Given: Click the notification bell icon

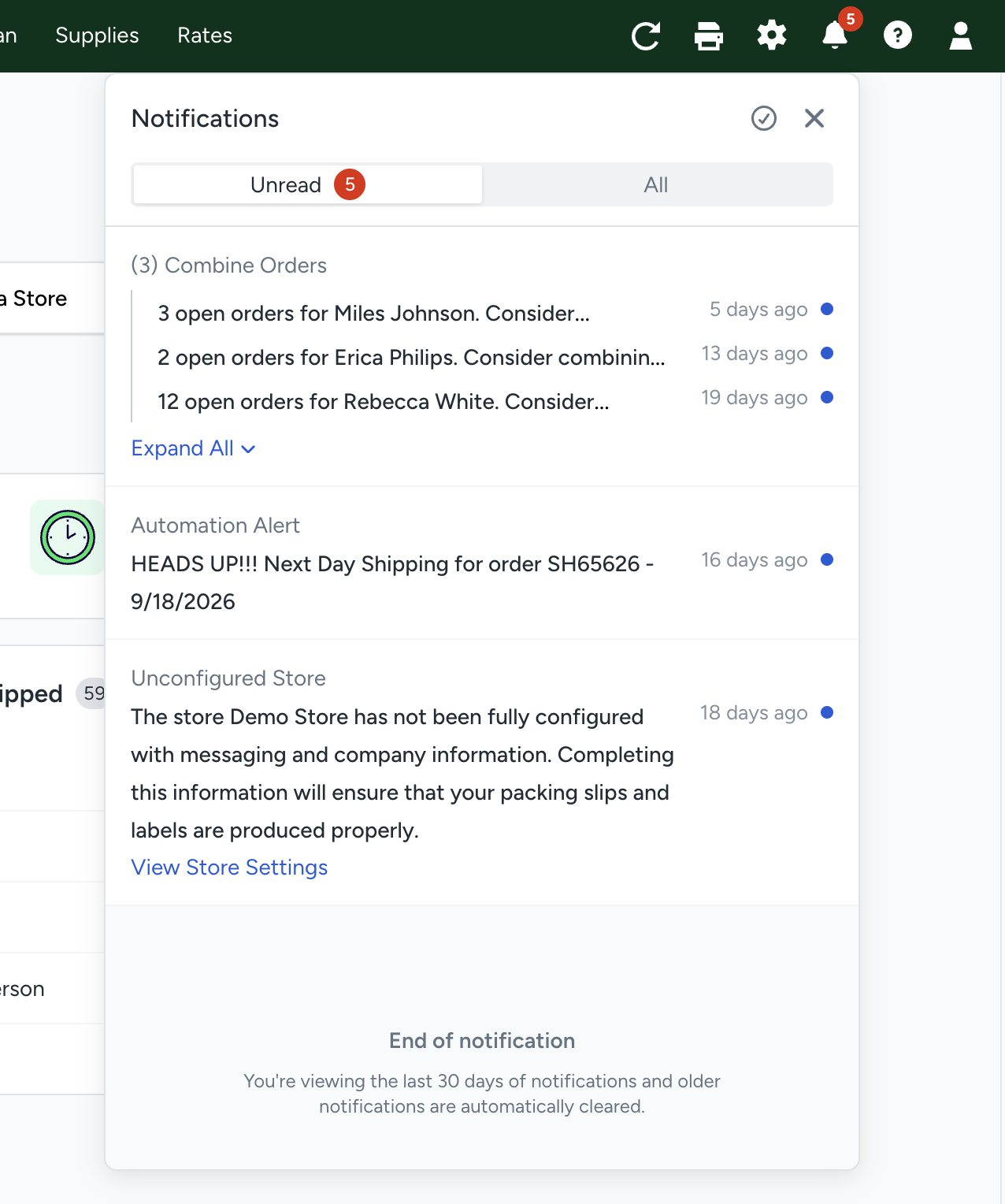Looking at the screenshot, I should pos(834,36).
